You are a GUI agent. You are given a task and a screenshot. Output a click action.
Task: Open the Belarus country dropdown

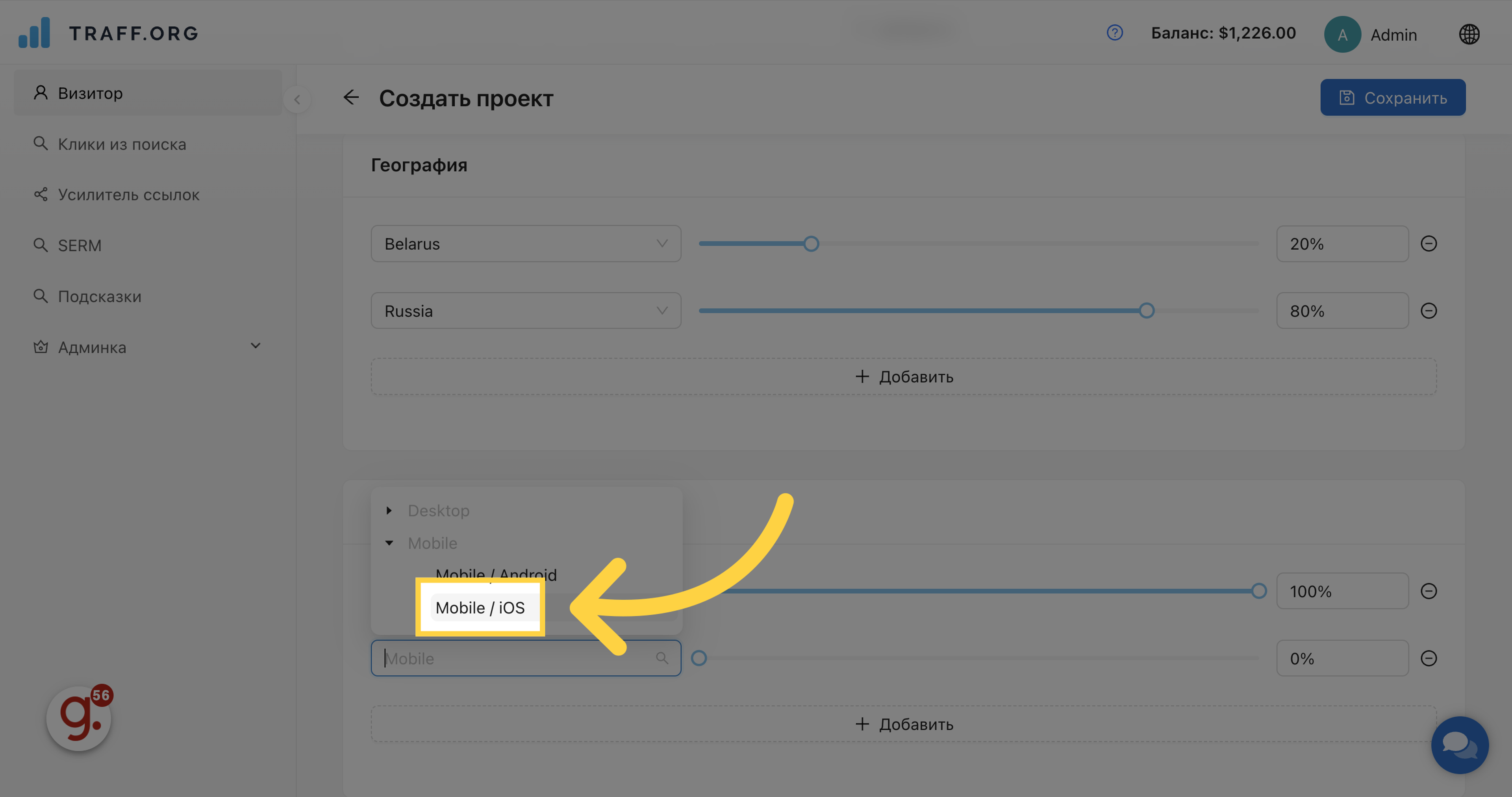click(x=526, y=244)
